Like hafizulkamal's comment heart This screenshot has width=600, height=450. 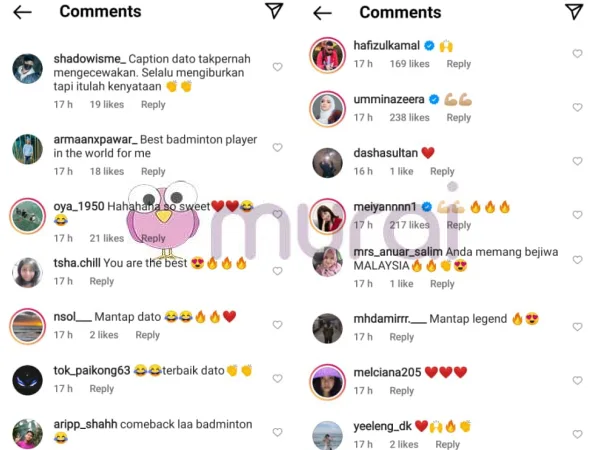(x=577, y=54)
